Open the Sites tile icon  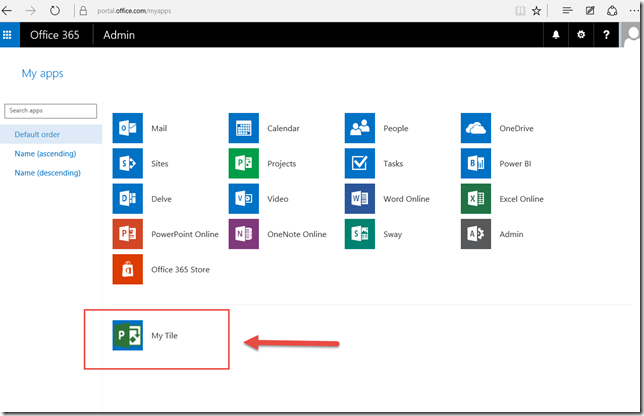(128, 163)
